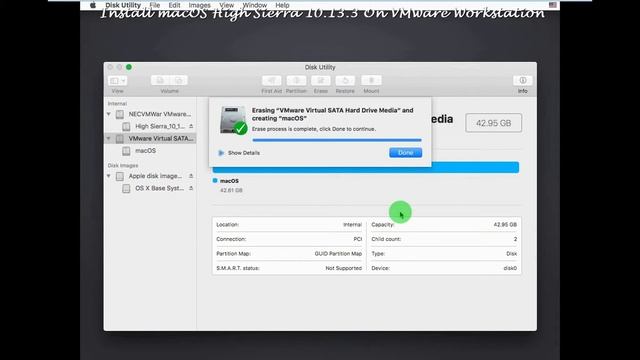Image resolution: width=640 pixels, height=360 pixels.
Task: Open the Edit menu
Action: pos(174,5)
